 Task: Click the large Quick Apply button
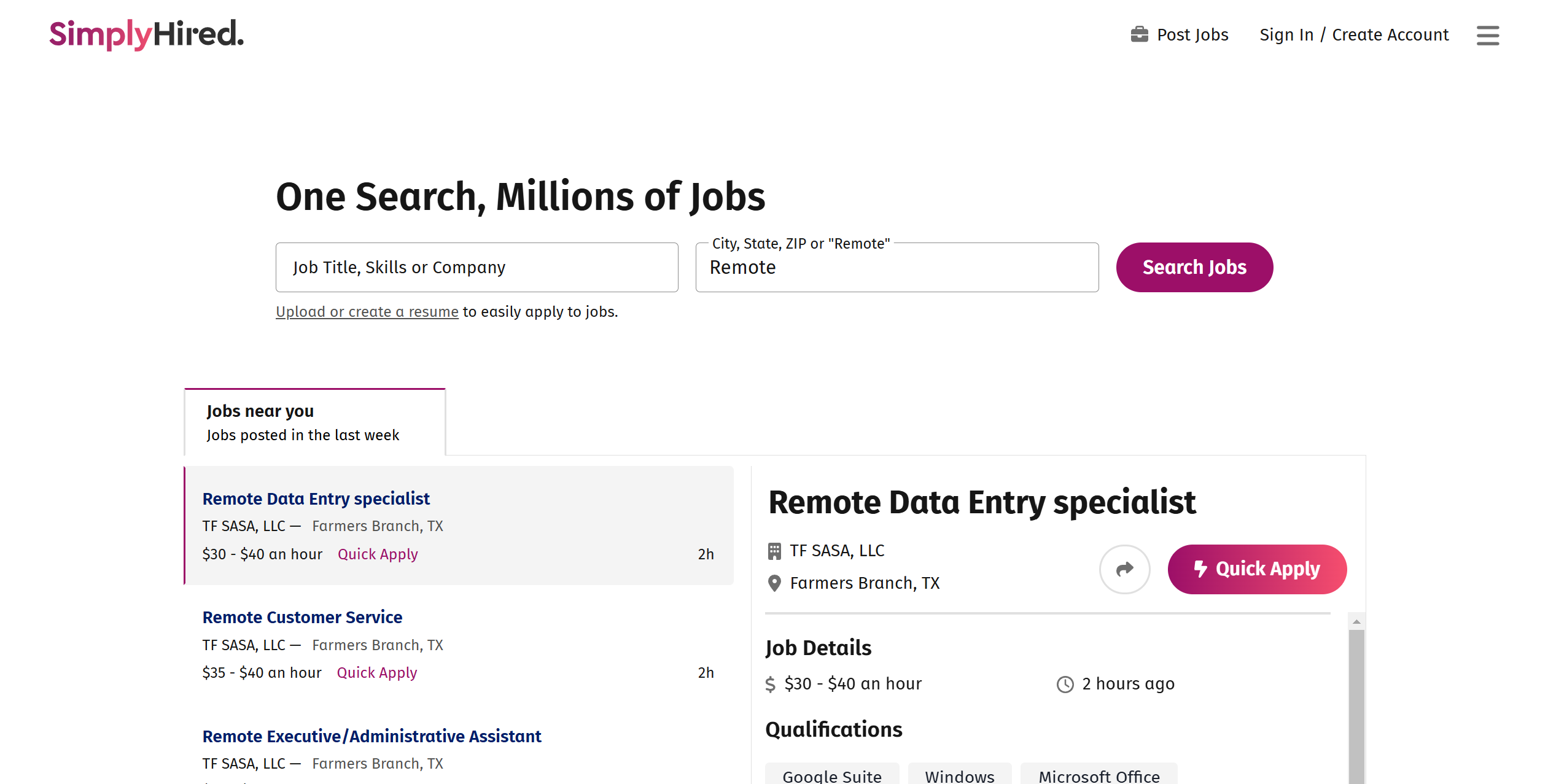point(1257,569)
